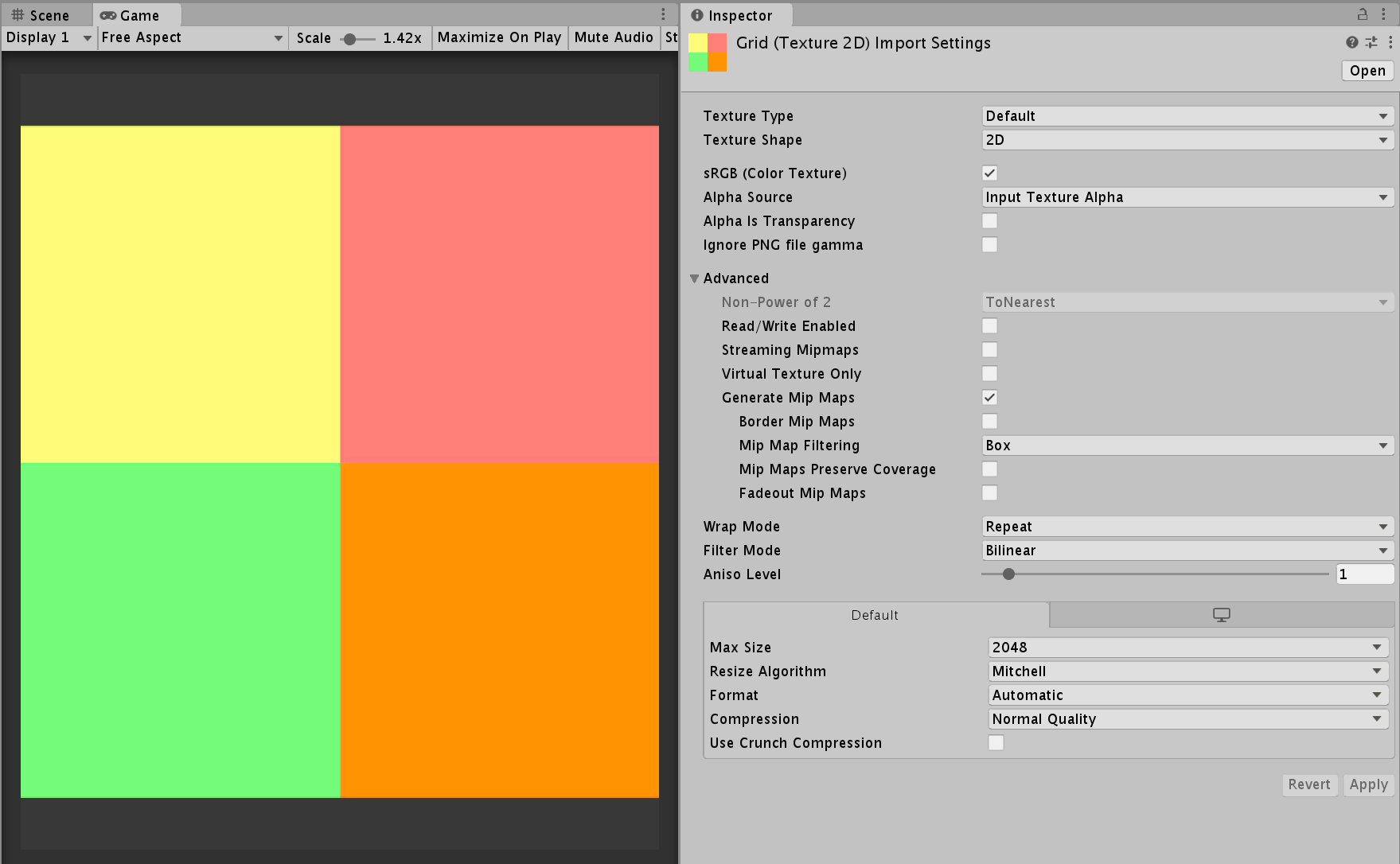Image resolution: width=1400 pixels, height=864 pixels.
Task: Open the Texture Type dropdown
Action: [x=1187, y=116]
